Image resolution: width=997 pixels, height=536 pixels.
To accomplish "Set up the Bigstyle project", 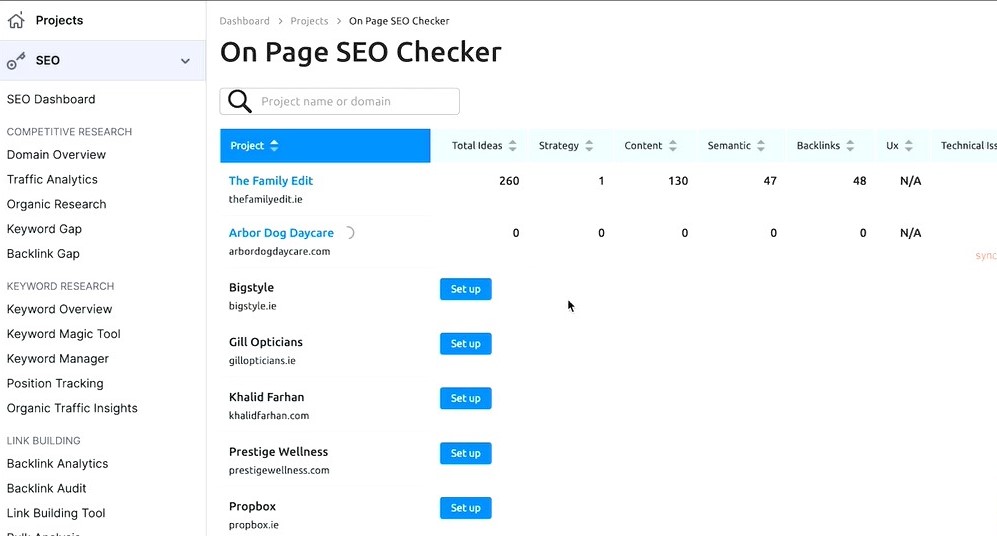I will click(465, 289).
